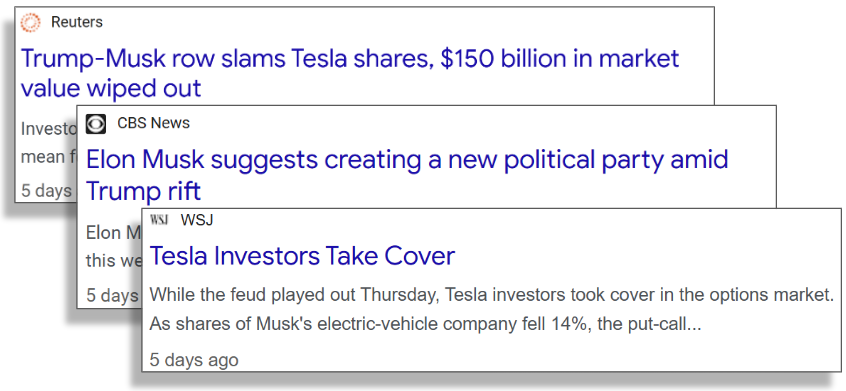The image size is (846, 391).
Task: Click the 'Elon M' truncated CBS snippet text
Action: [x=113, y=233]
